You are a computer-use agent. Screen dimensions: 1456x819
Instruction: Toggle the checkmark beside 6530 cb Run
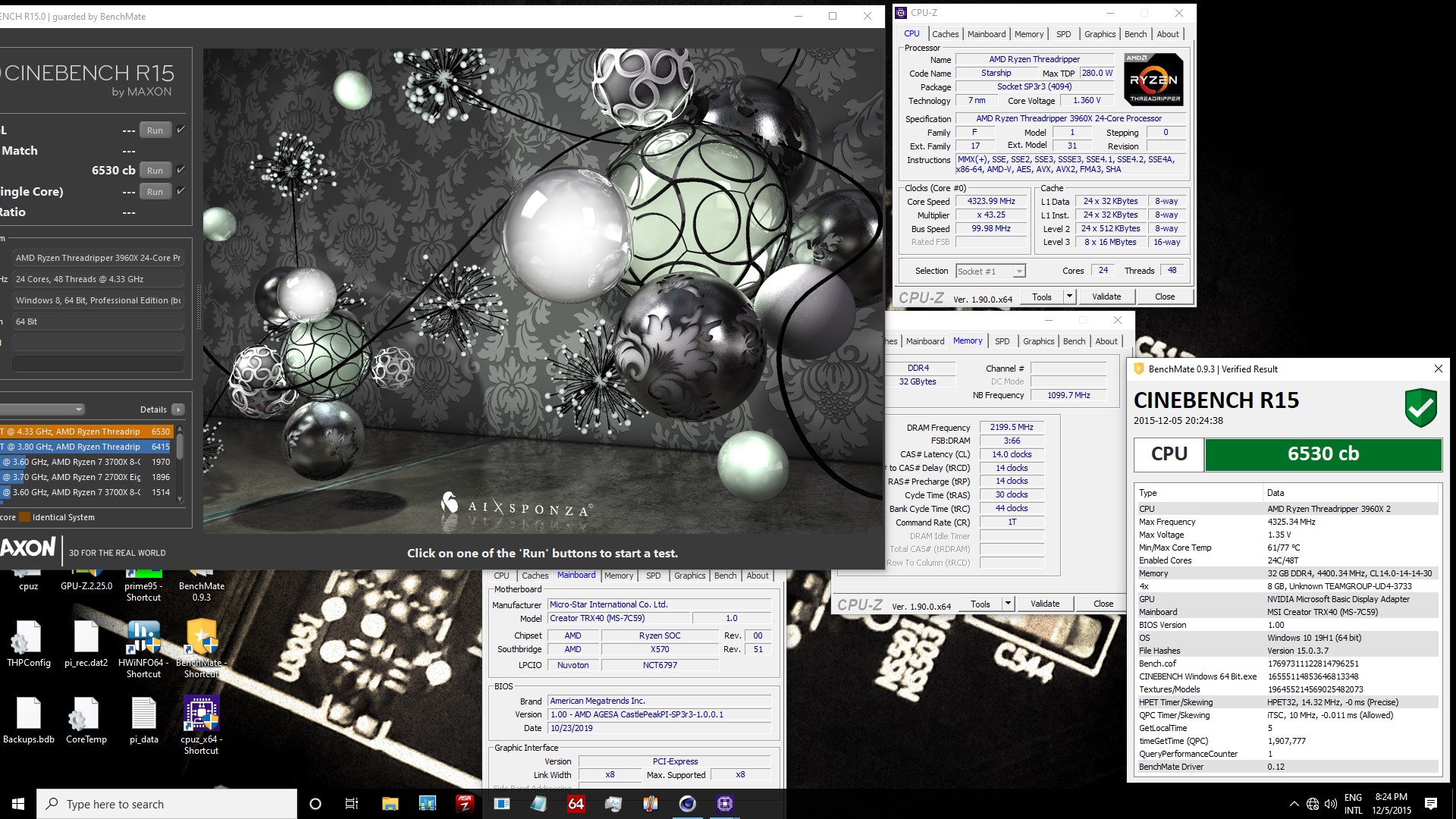click(180, 170)
